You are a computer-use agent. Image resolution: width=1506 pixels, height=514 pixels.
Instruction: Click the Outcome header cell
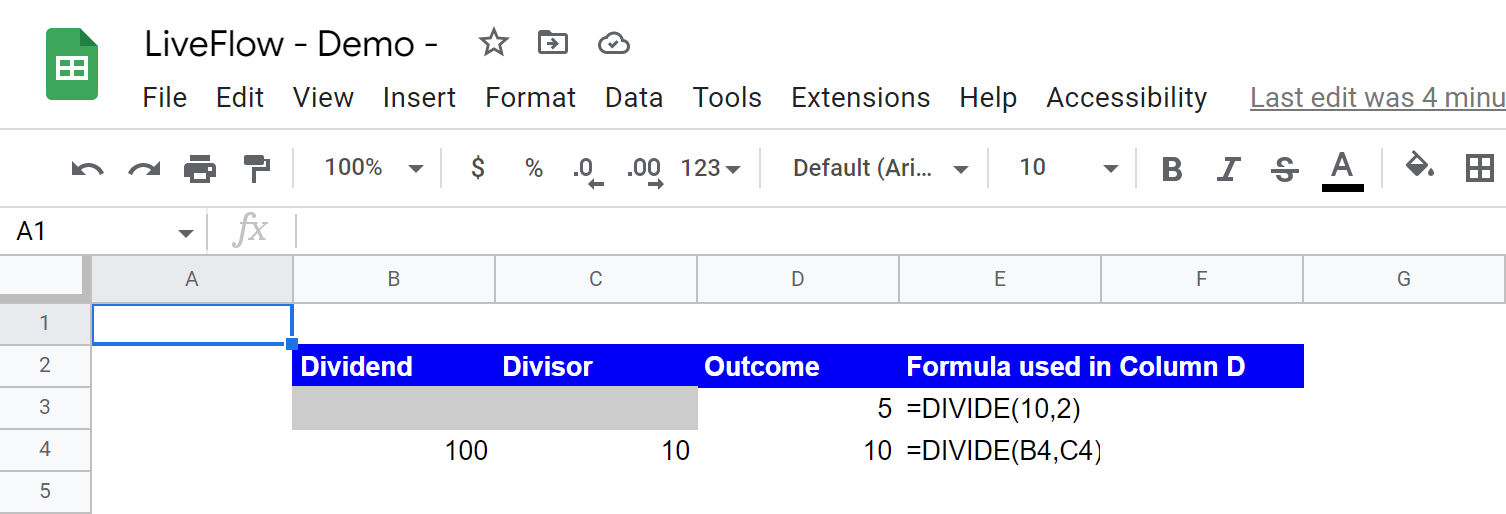[x=798, y=366]
